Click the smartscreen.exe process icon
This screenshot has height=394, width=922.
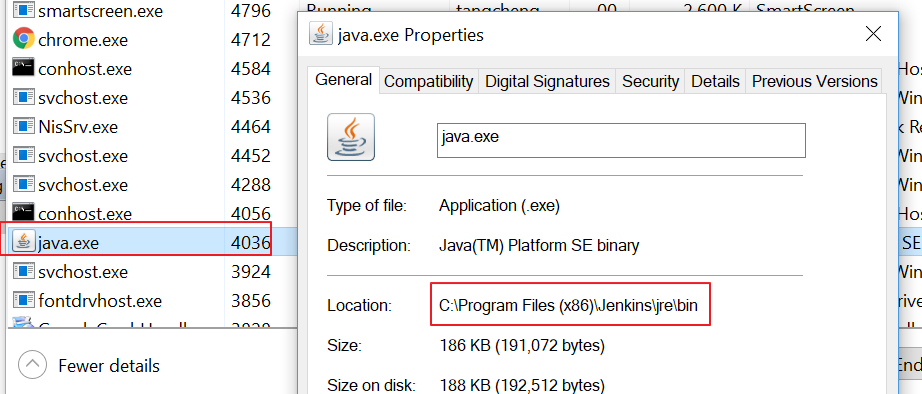click(23, 10)
